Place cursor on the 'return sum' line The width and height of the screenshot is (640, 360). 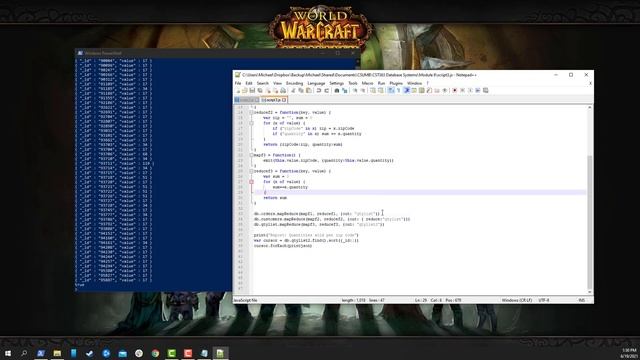coord(275,198)
